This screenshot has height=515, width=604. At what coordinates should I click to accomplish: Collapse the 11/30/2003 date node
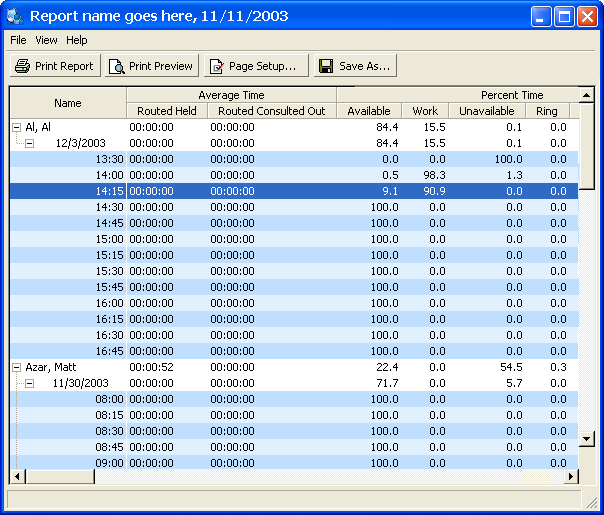pyautogui.click(x=29, y=383)
